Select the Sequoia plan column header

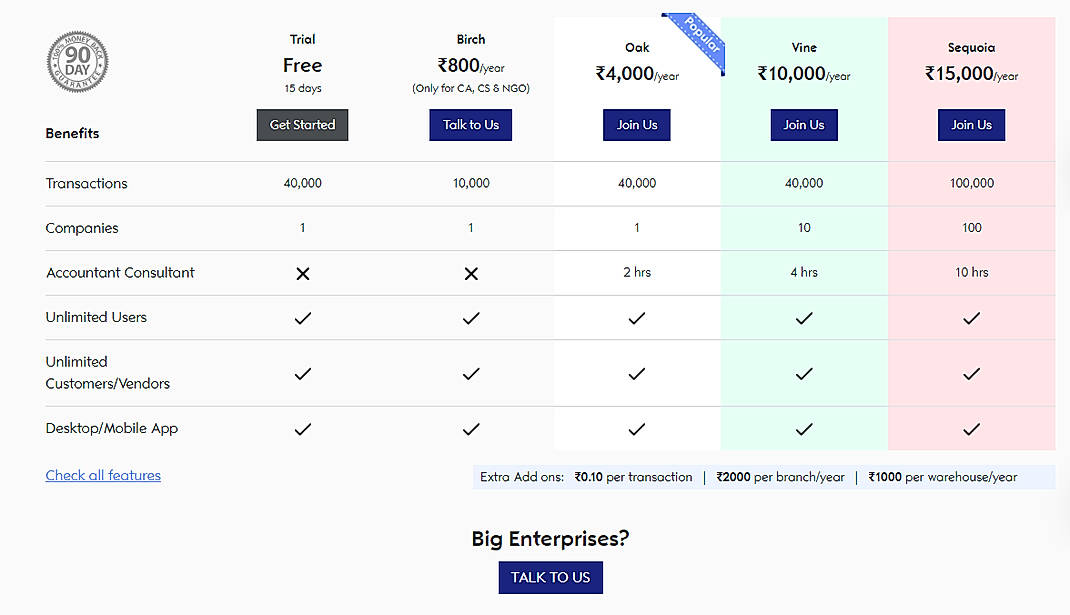click(970, 47)
